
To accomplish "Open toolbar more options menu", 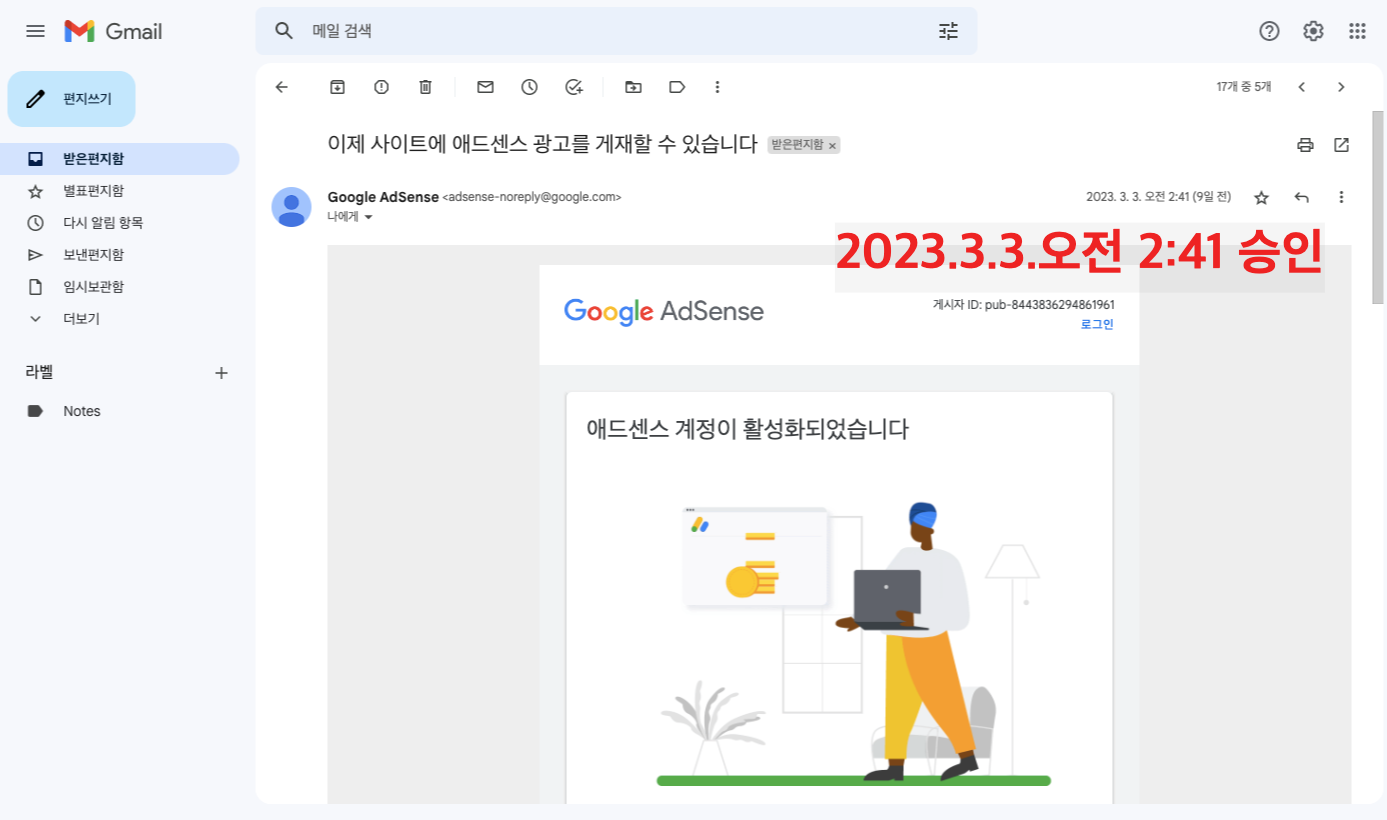I will (717, 87).
